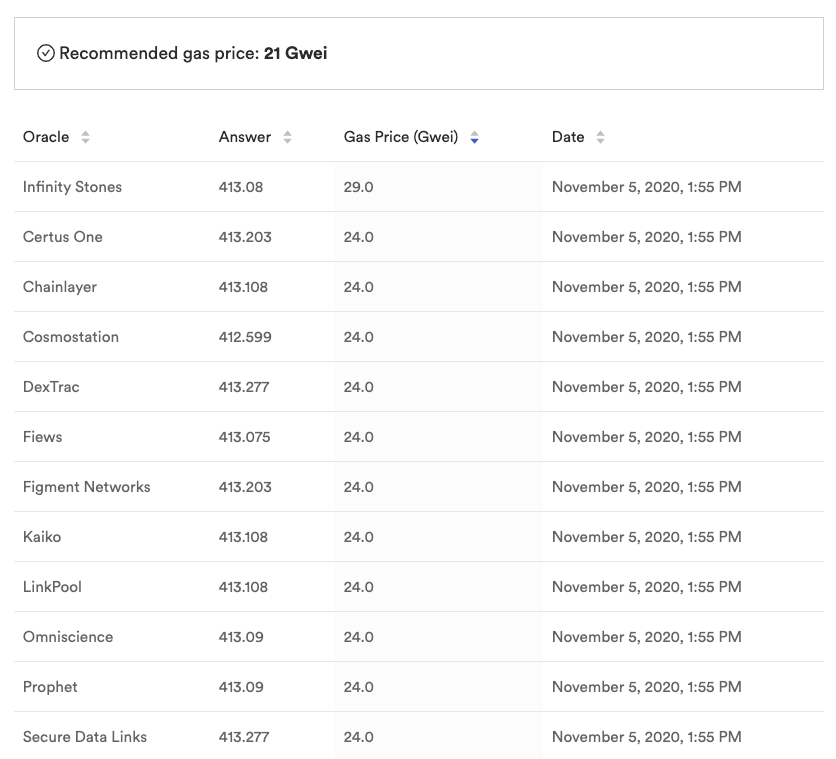
Task: Click the Gas Price (Gwei) header label
Action: (x=401, y=137)
